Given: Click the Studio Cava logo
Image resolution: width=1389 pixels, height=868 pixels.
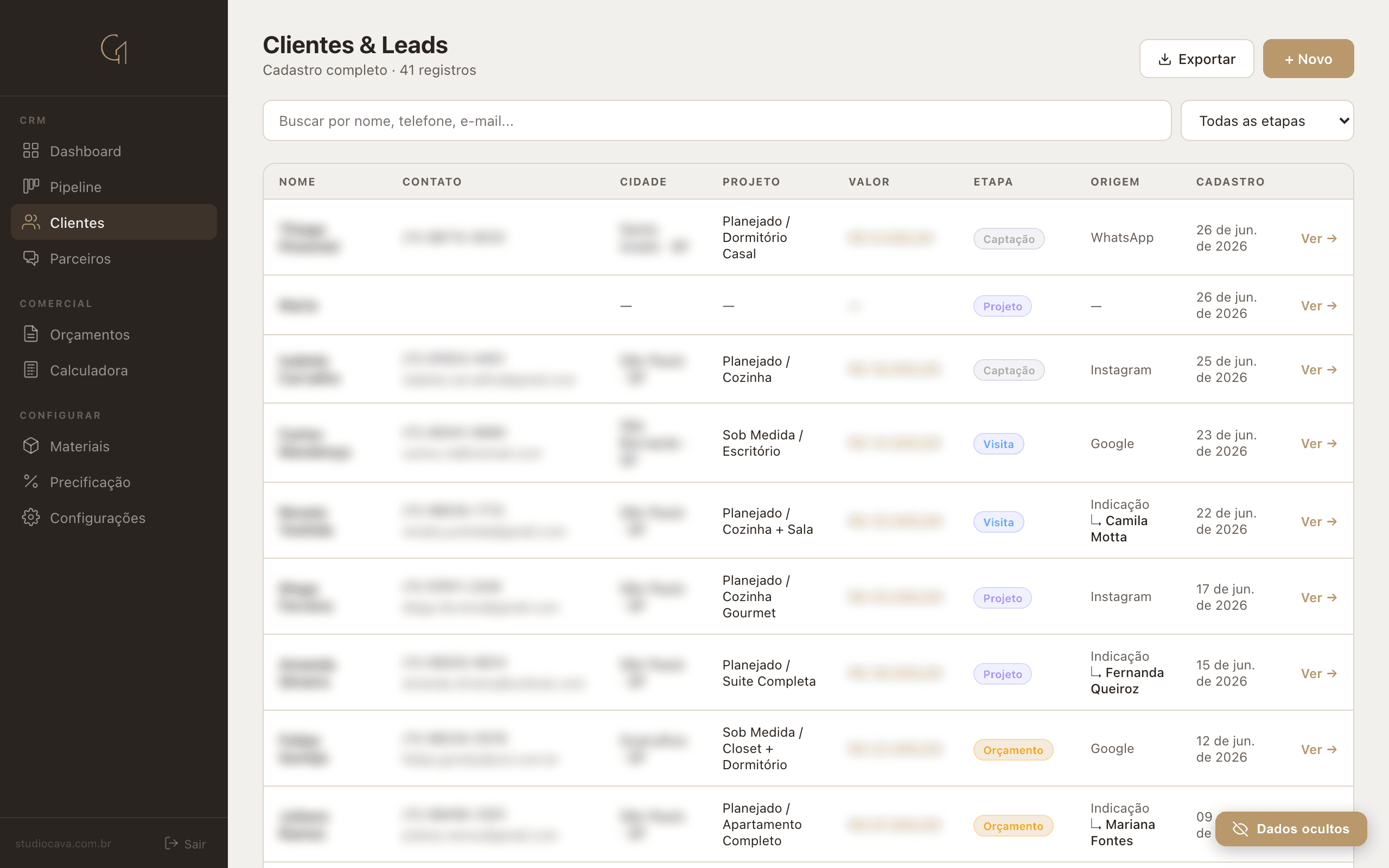Looking at the screenshot, I should (x=113, y=49).
